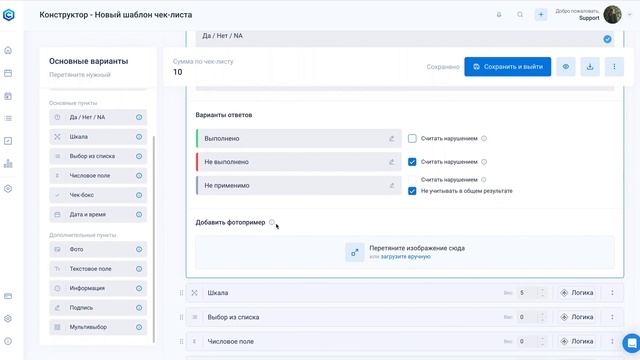Screen dimensions: 640x360
Task: Select Чек-бокс item in left panel
Action: coord(98,195)
